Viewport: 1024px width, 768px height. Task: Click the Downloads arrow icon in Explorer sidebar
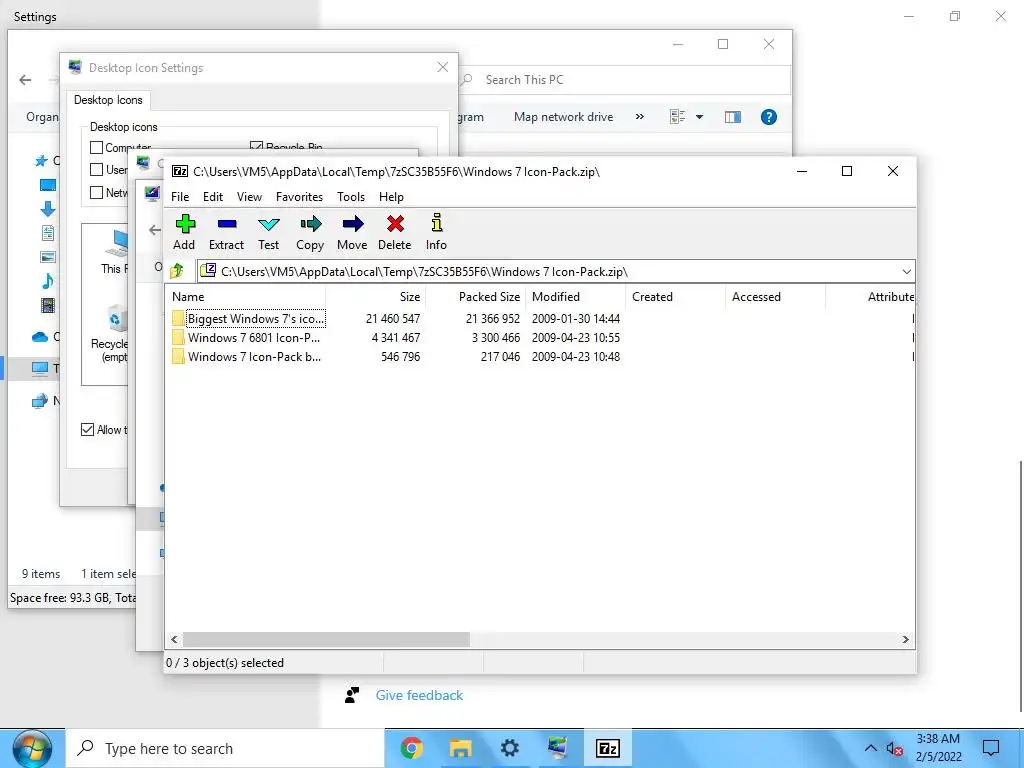pyautogui.click(x=48, y=209)
